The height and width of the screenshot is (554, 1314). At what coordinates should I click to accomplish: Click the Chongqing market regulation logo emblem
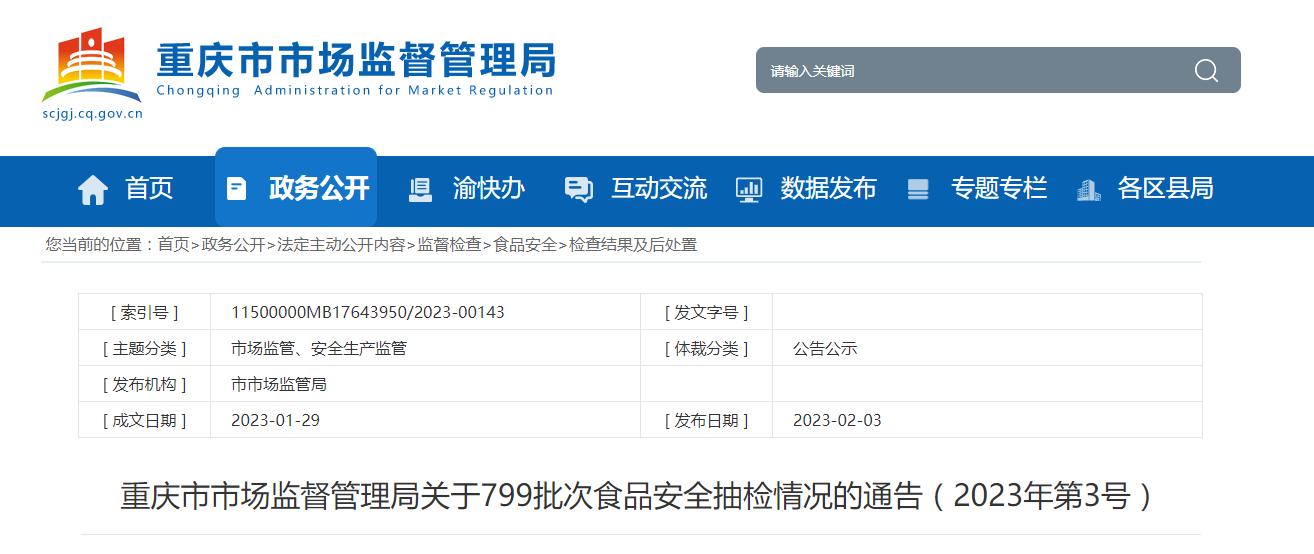click(91, 65)
